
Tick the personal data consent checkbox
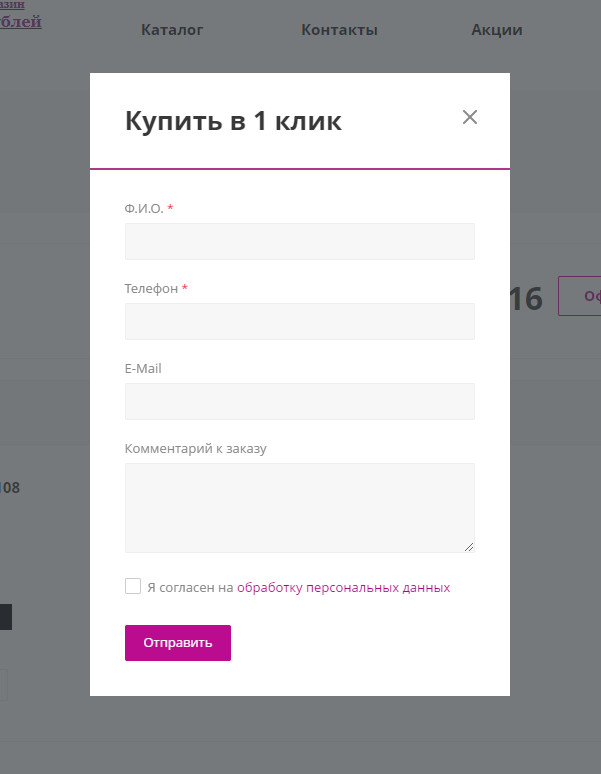[x=133, y=586]
